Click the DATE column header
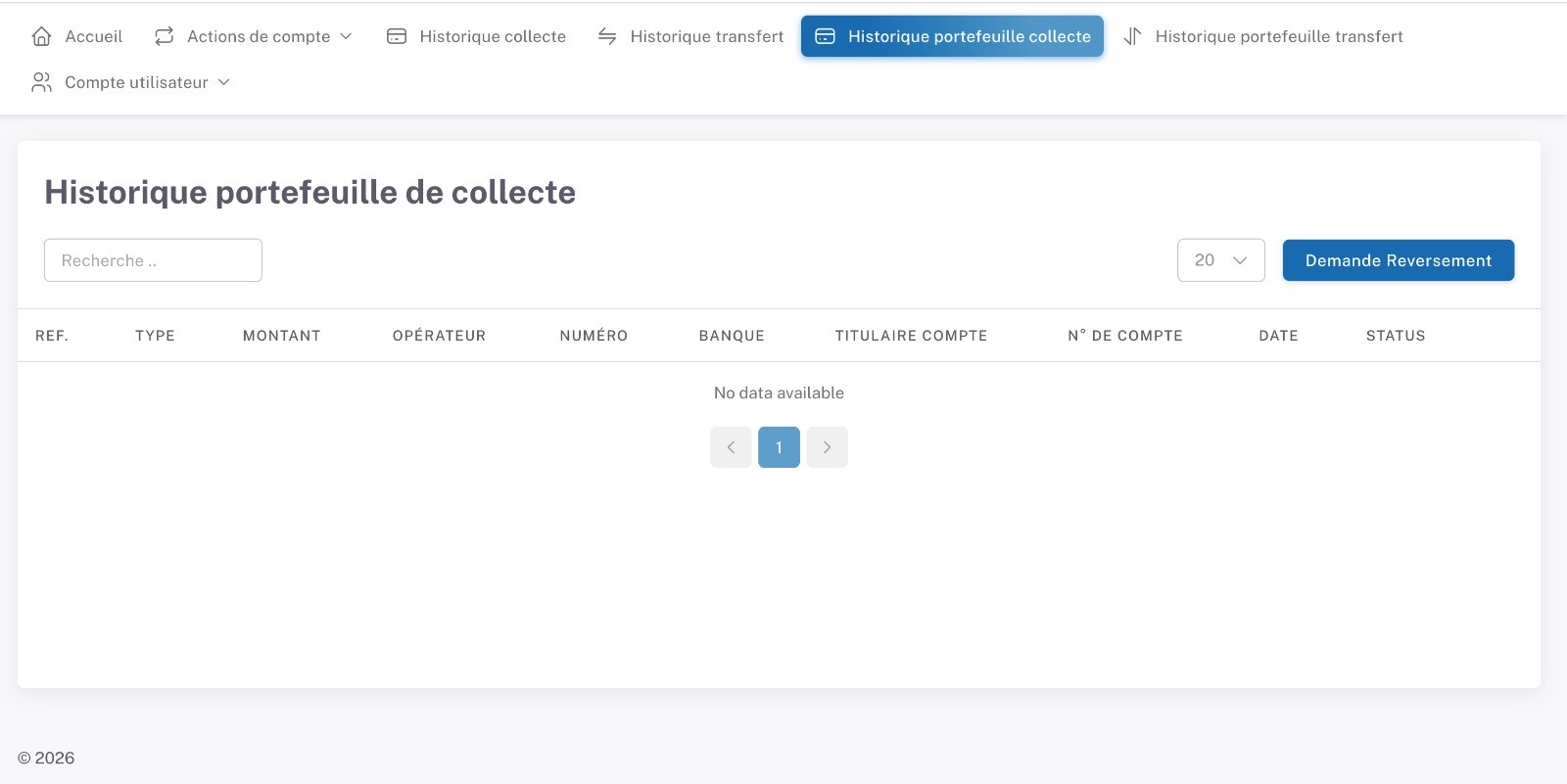The width and height of the screenshot is (1567, 784). point(1278,336)
